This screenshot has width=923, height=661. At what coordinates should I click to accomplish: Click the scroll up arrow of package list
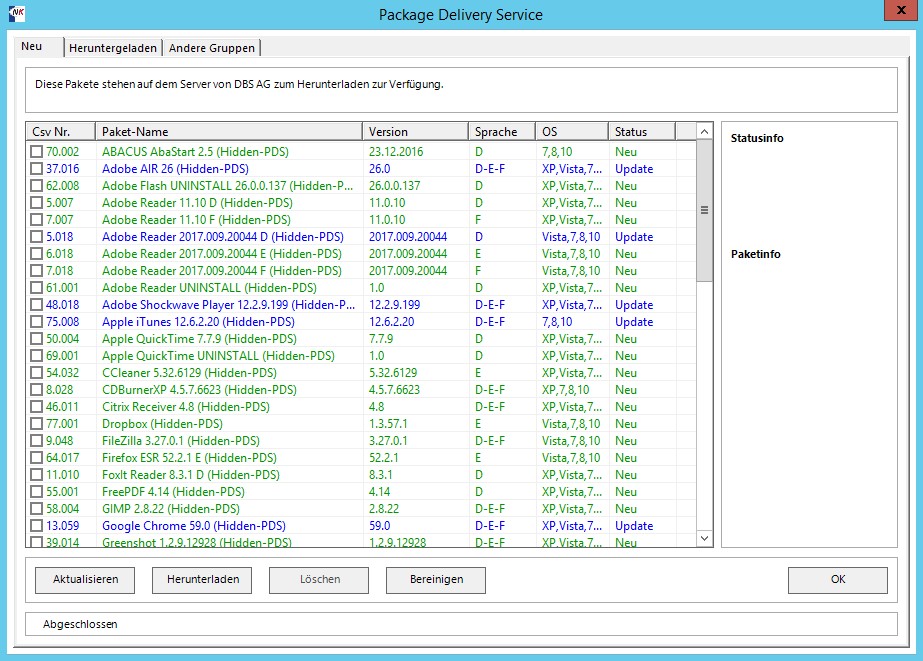704,131
